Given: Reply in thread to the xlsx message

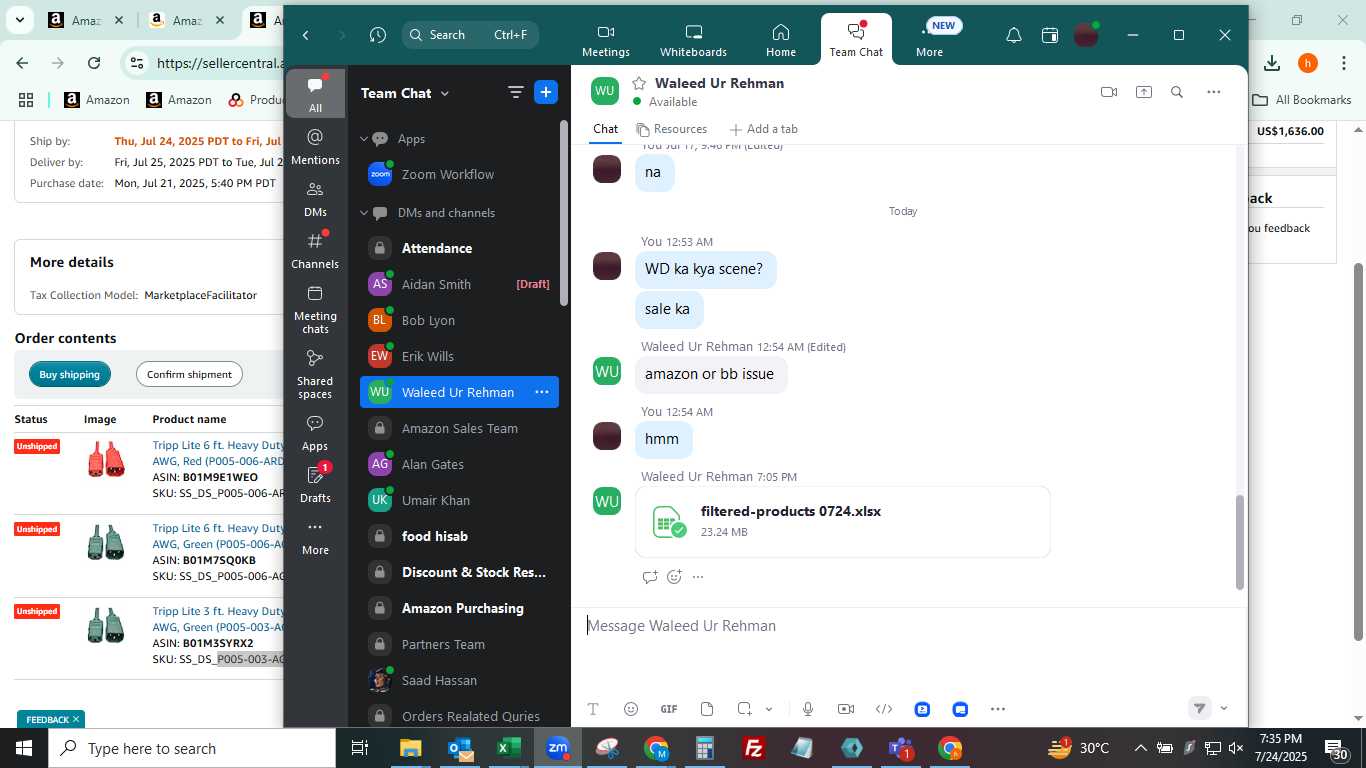Looking at the screenshot, I should (650, 577).
